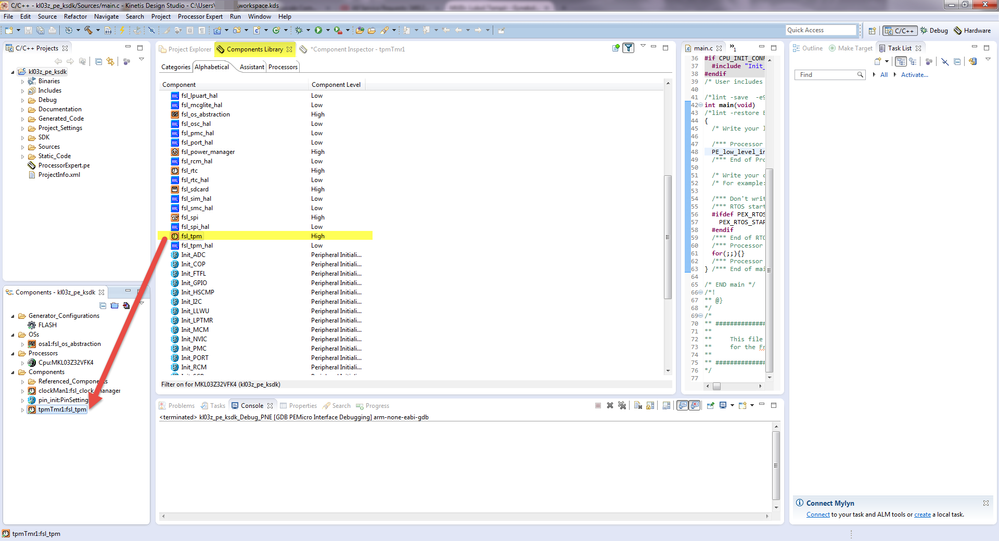Open the Run button dropdown arrow
Viewport: 999px width, 541px height.
[x=327, y=30]
